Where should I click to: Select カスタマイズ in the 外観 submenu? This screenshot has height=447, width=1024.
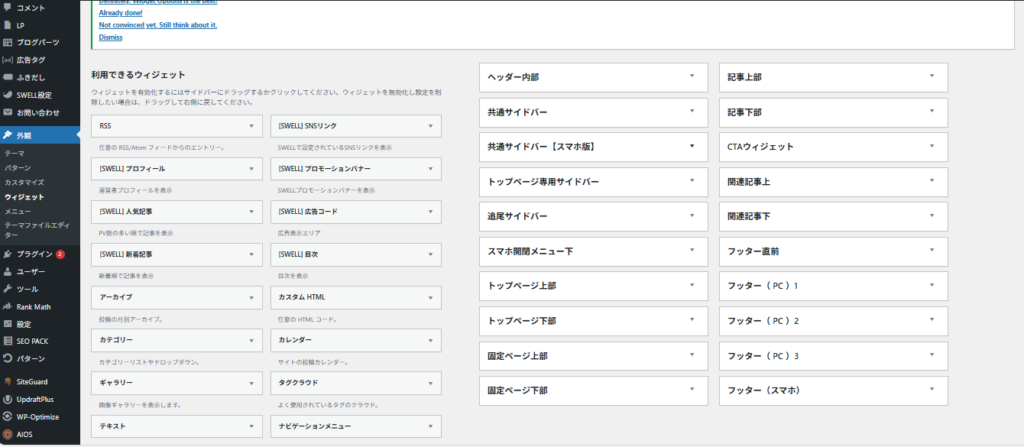click(x=24, y=183)
